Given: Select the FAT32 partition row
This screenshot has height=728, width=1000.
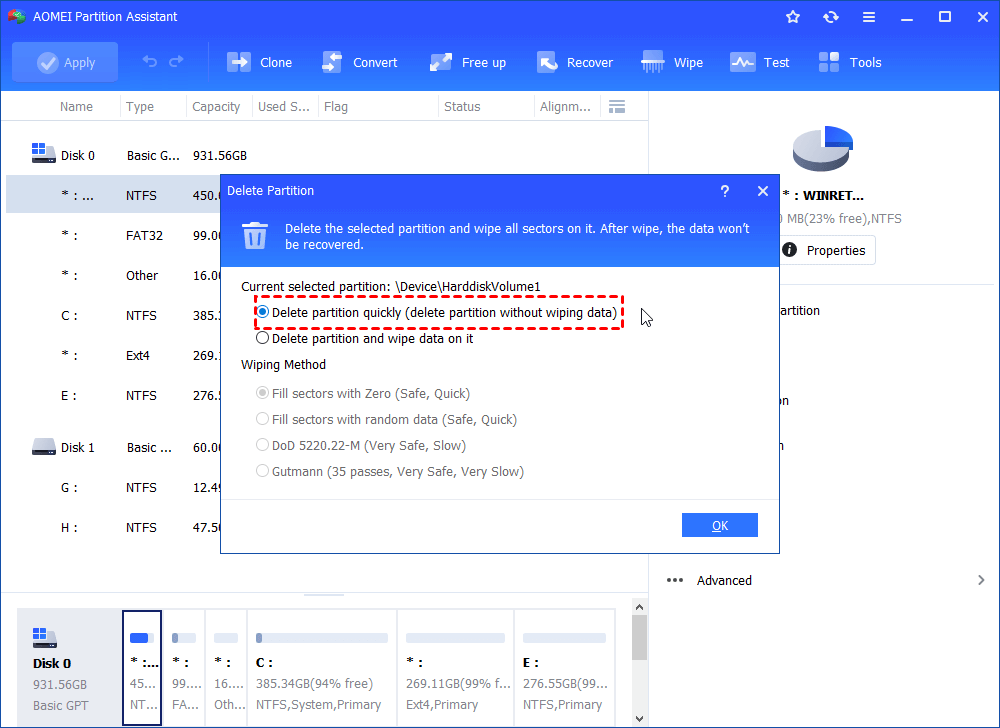Looking at the screenshot, I should point(114,235).
